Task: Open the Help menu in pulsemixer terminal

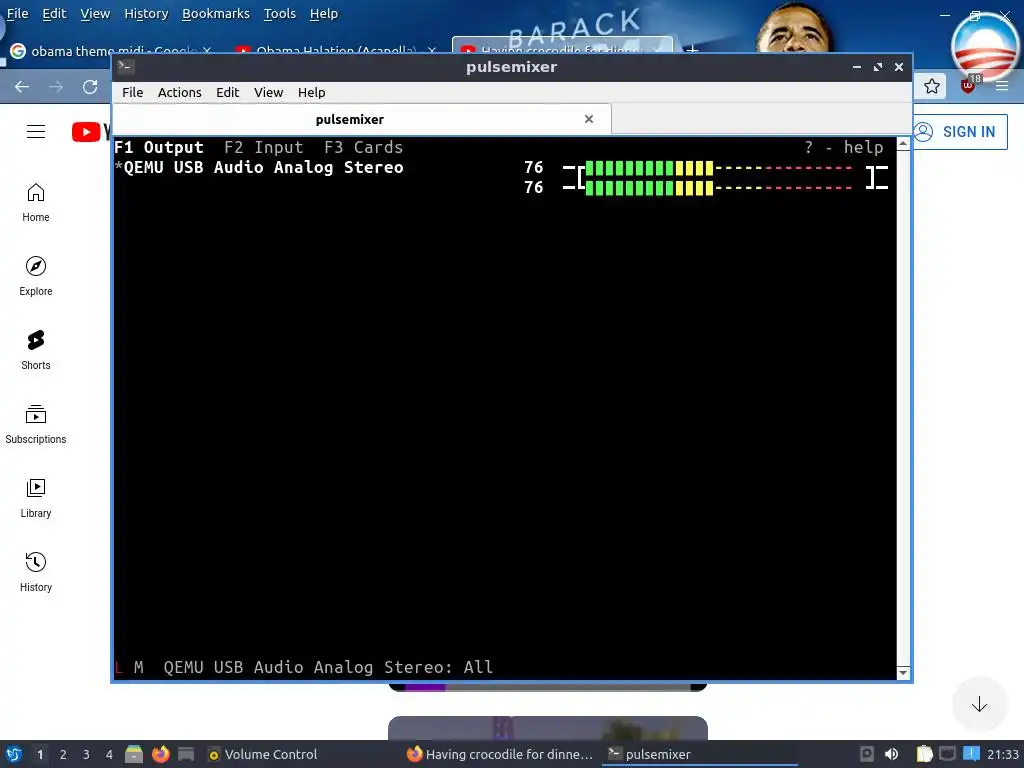Action: point(312,92)
